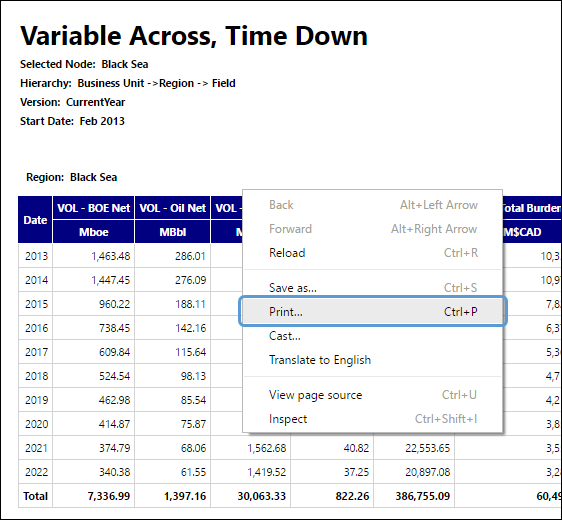Screen dimensions: 562x520
Task: Open View page source
Action: tap(373, 395)
